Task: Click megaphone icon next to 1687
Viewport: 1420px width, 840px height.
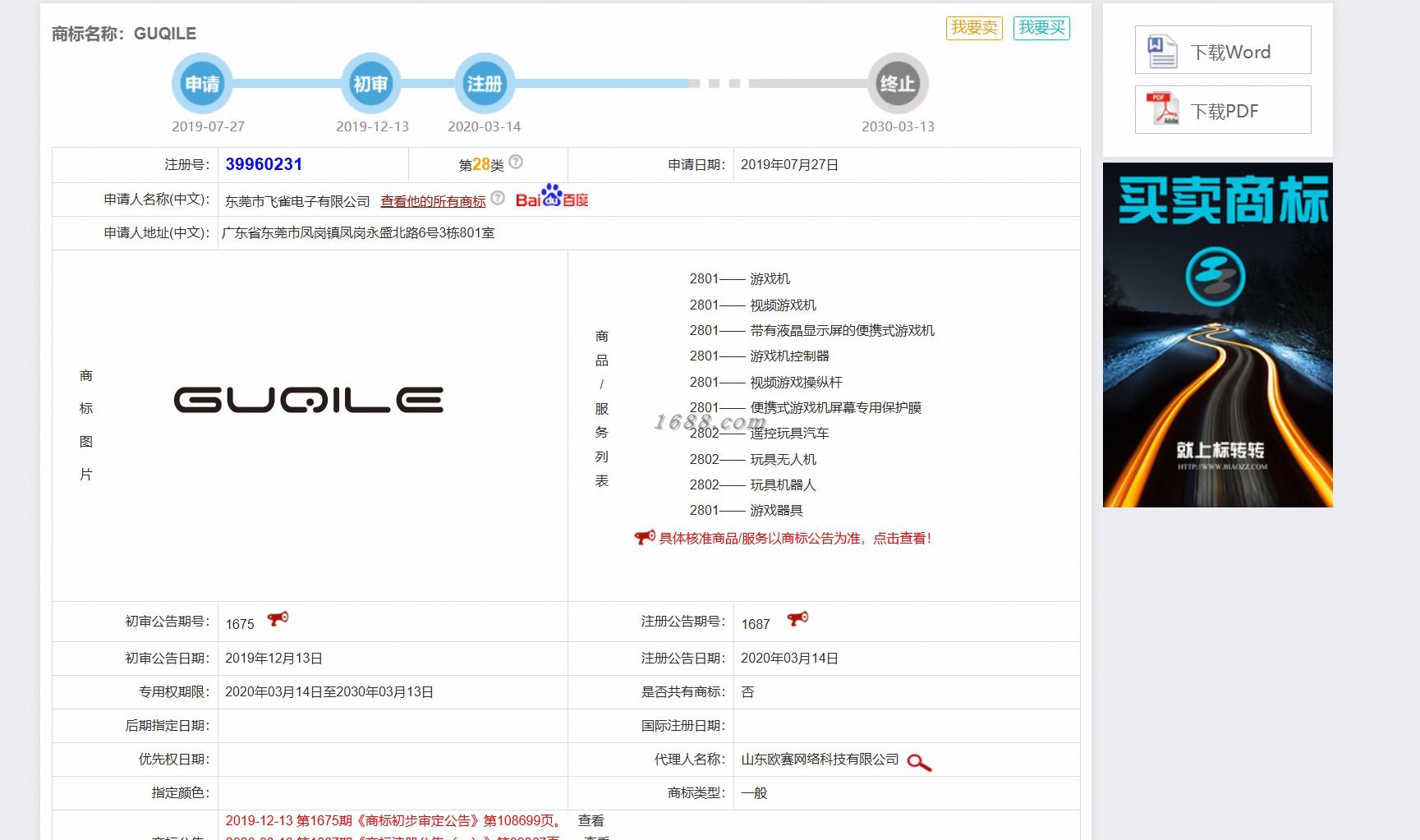Action: (x=797, y=619)
